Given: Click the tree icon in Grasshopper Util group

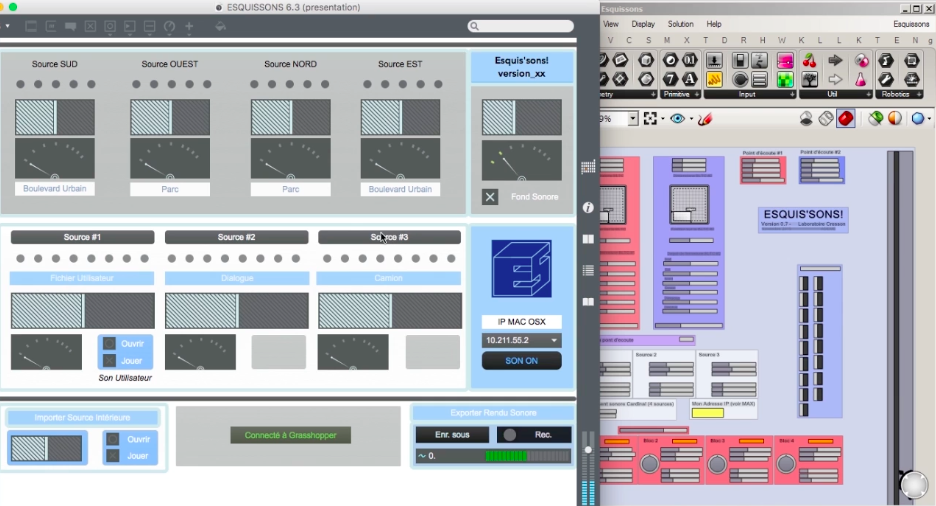Looking at the screenshot, I should pos(810,79).
